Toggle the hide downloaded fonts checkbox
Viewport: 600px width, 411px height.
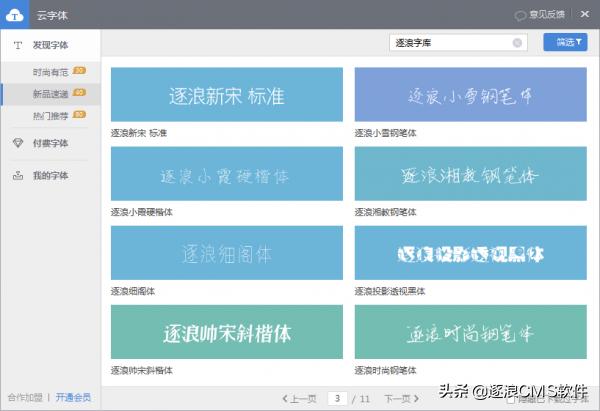[x=510, y=400]
